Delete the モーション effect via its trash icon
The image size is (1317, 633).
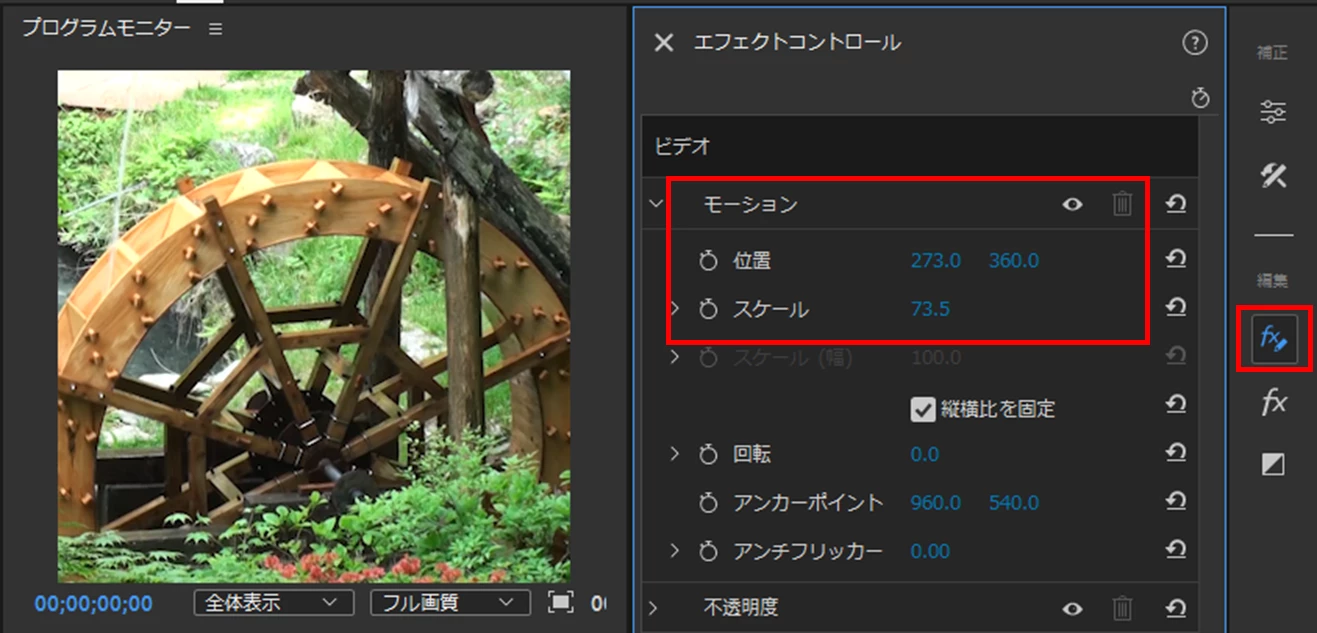[x=1122, y=204]
